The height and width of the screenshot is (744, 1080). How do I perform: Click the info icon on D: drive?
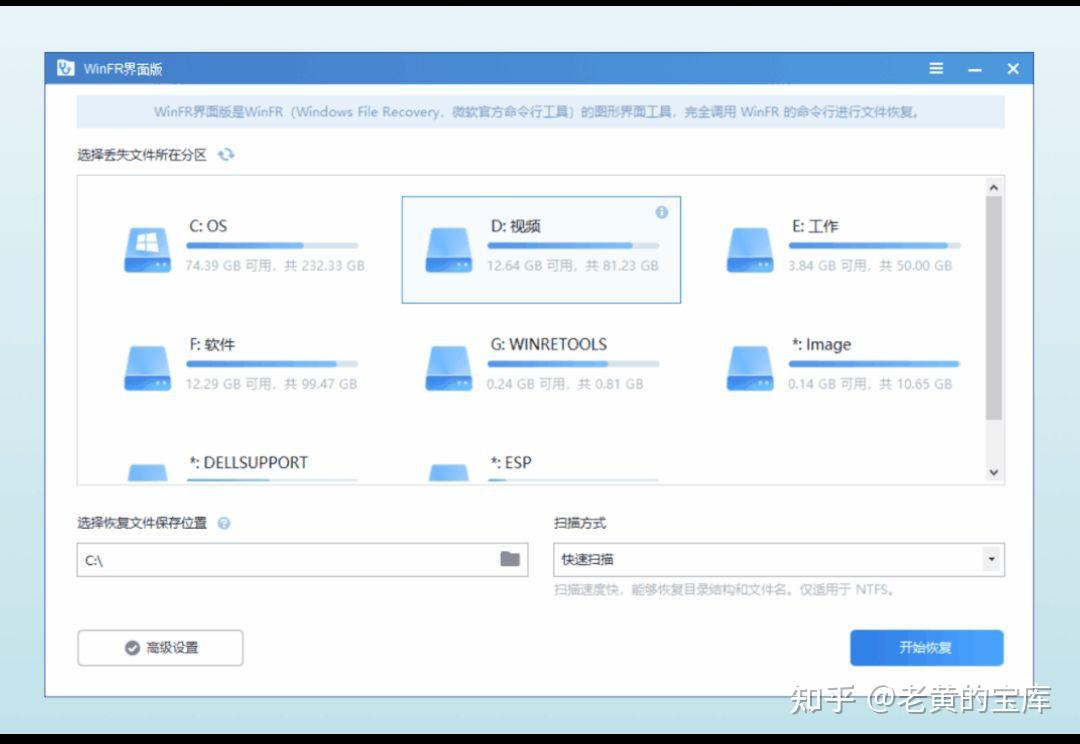[662, 212]
